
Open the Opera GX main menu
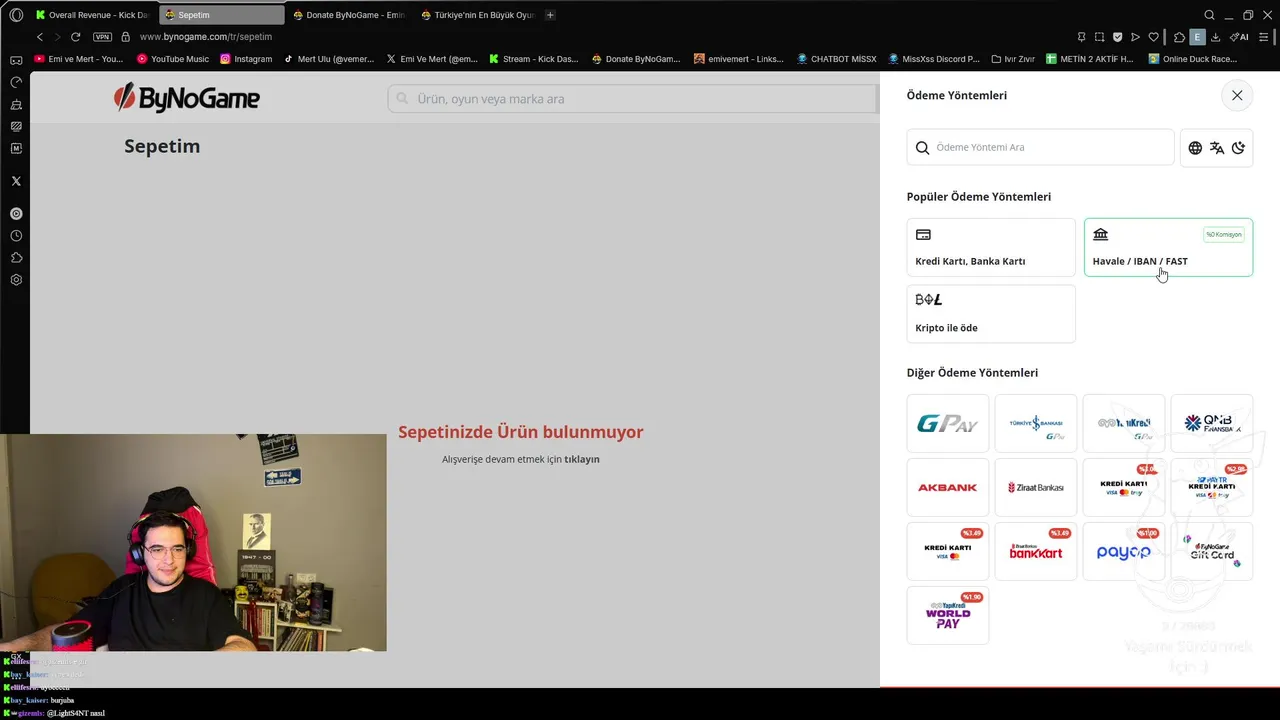click(x=16, y=15)
